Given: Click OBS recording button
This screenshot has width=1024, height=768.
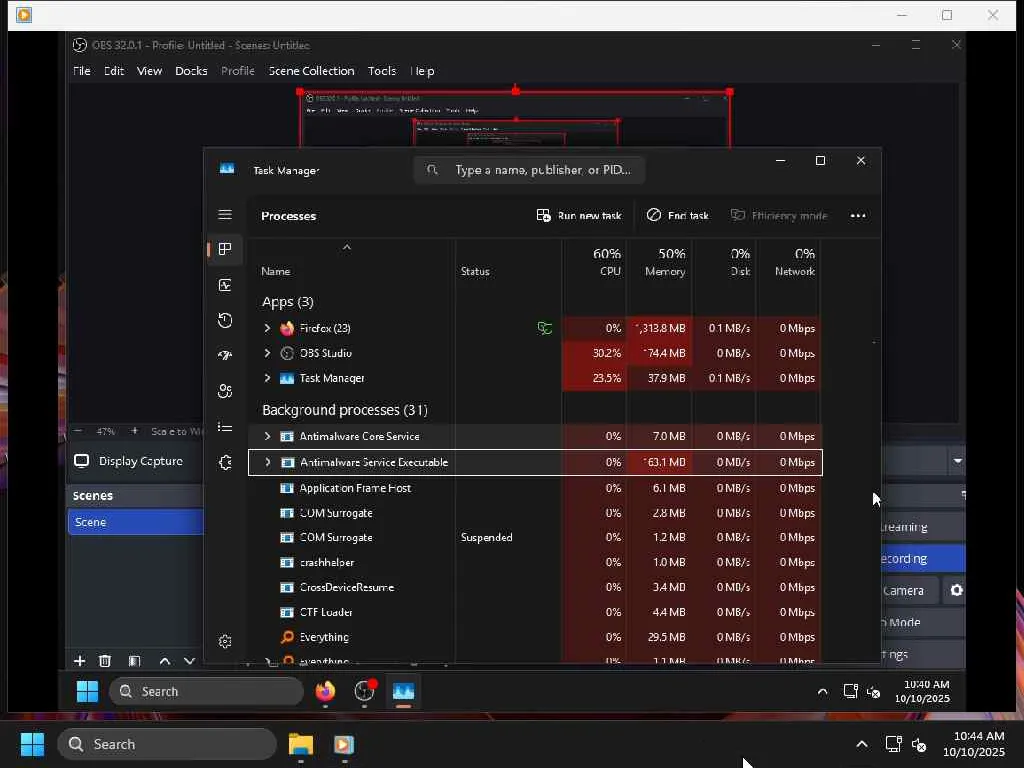Looking at the screenshot, I should [x=923, y=558].
